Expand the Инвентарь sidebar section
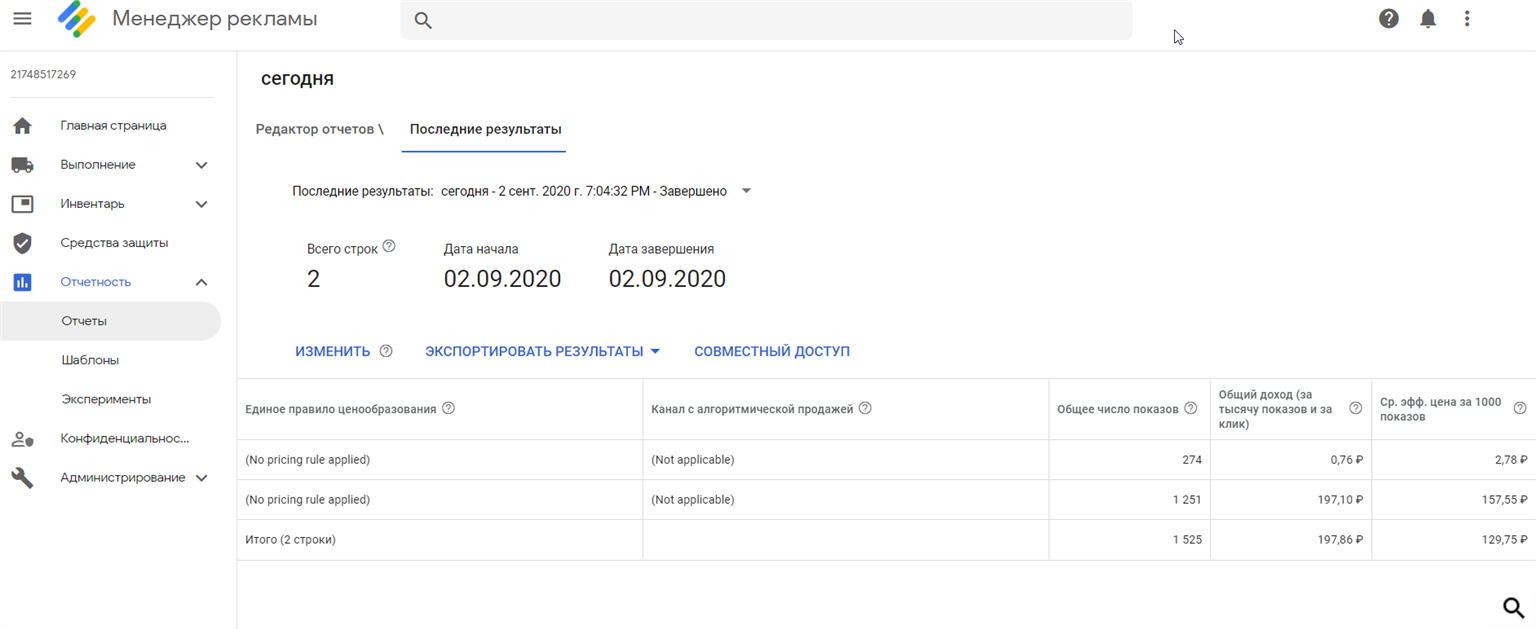Viewport: 1536px width, 629px height. 201,204
